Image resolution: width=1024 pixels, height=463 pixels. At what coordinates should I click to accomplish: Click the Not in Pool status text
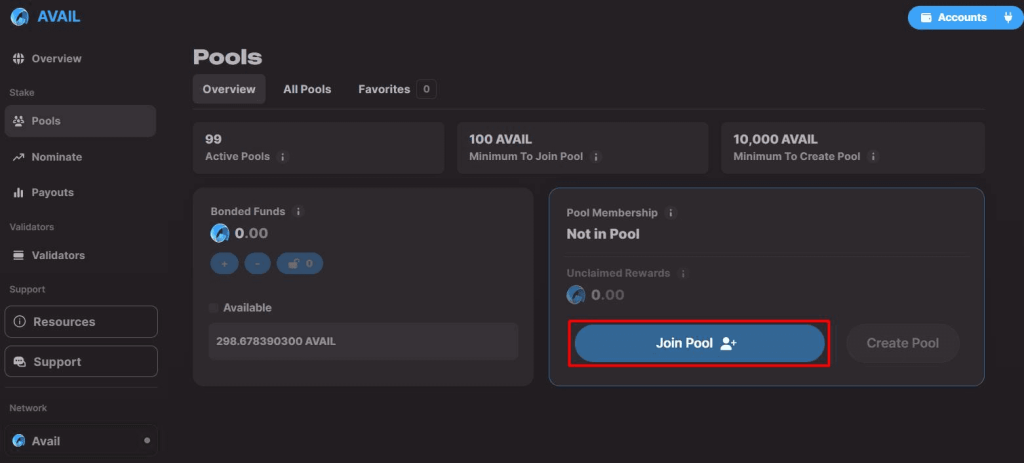click(x=603, y=234)
